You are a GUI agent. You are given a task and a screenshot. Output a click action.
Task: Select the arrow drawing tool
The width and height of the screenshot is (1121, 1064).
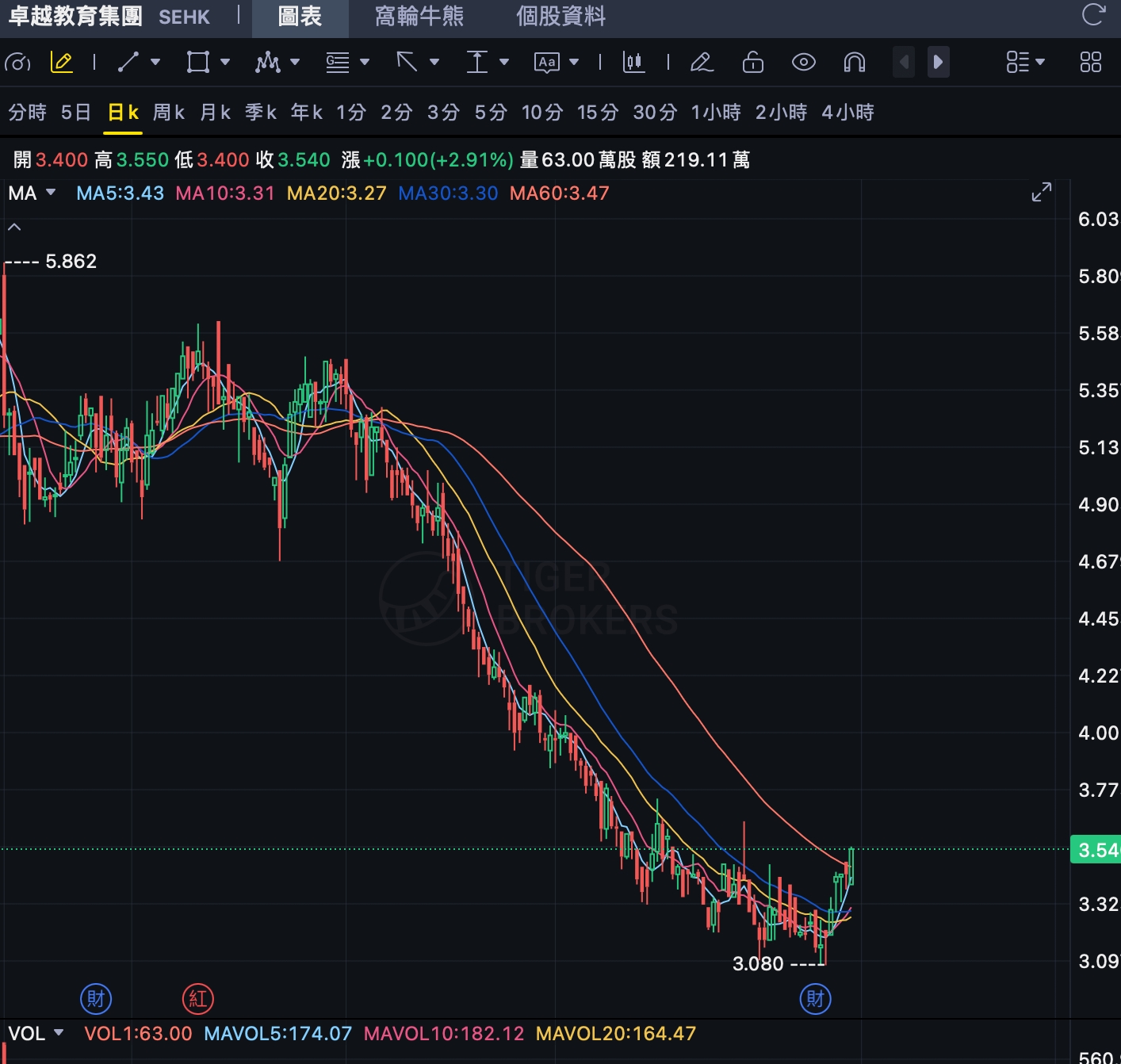click(407, 62)
